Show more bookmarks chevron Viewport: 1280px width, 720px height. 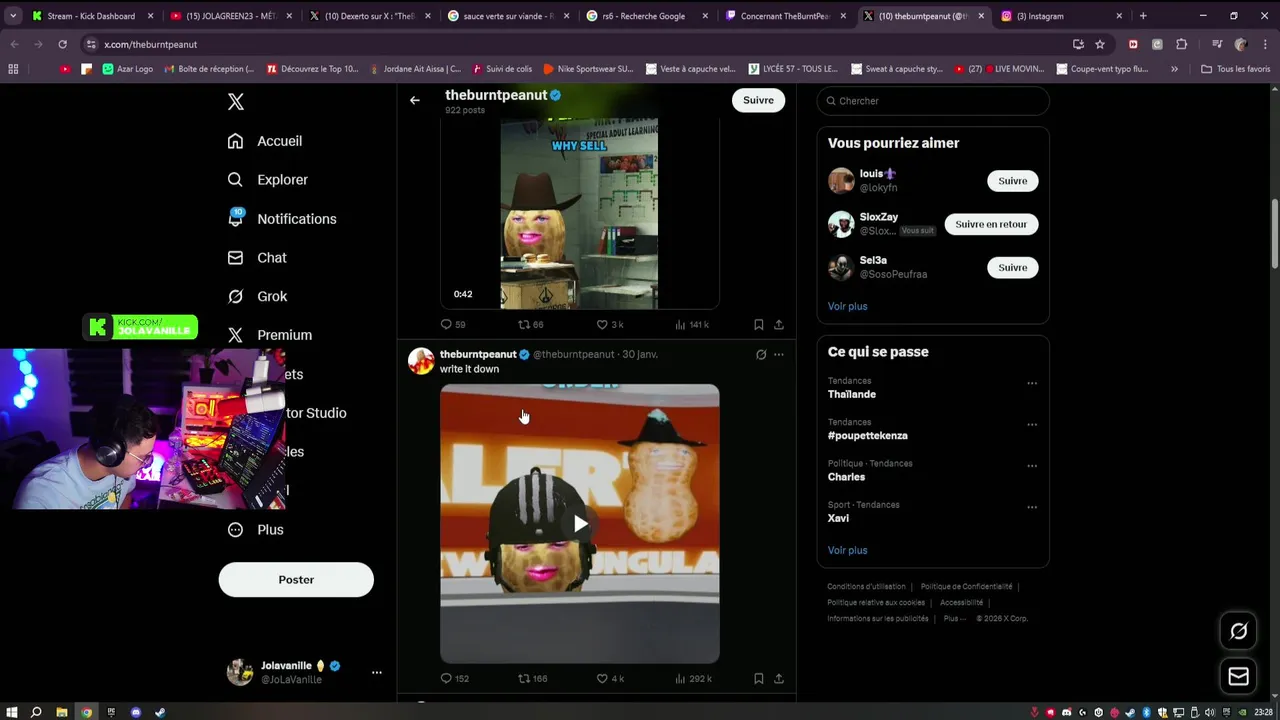[x=1175, y=69]
